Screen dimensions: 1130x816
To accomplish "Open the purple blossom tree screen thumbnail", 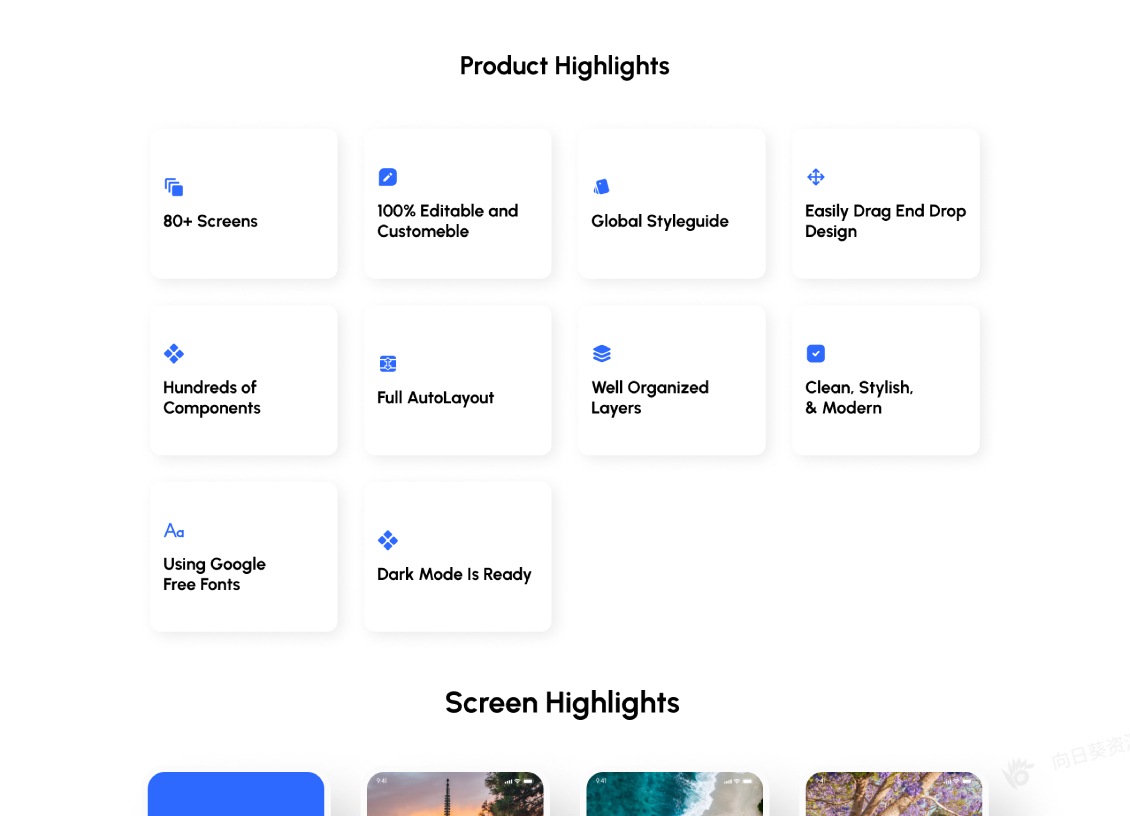I will pyautogui.click(x=894, y=794).
